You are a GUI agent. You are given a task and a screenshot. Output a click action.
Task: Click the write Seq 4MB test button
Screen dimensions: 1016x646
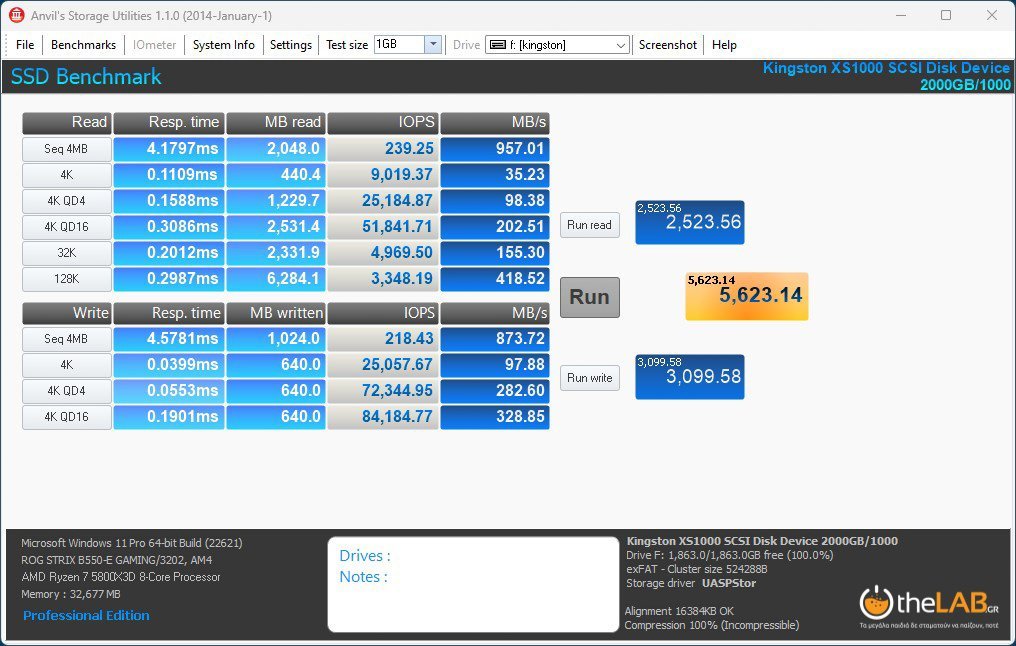click(x=67, y=339)
